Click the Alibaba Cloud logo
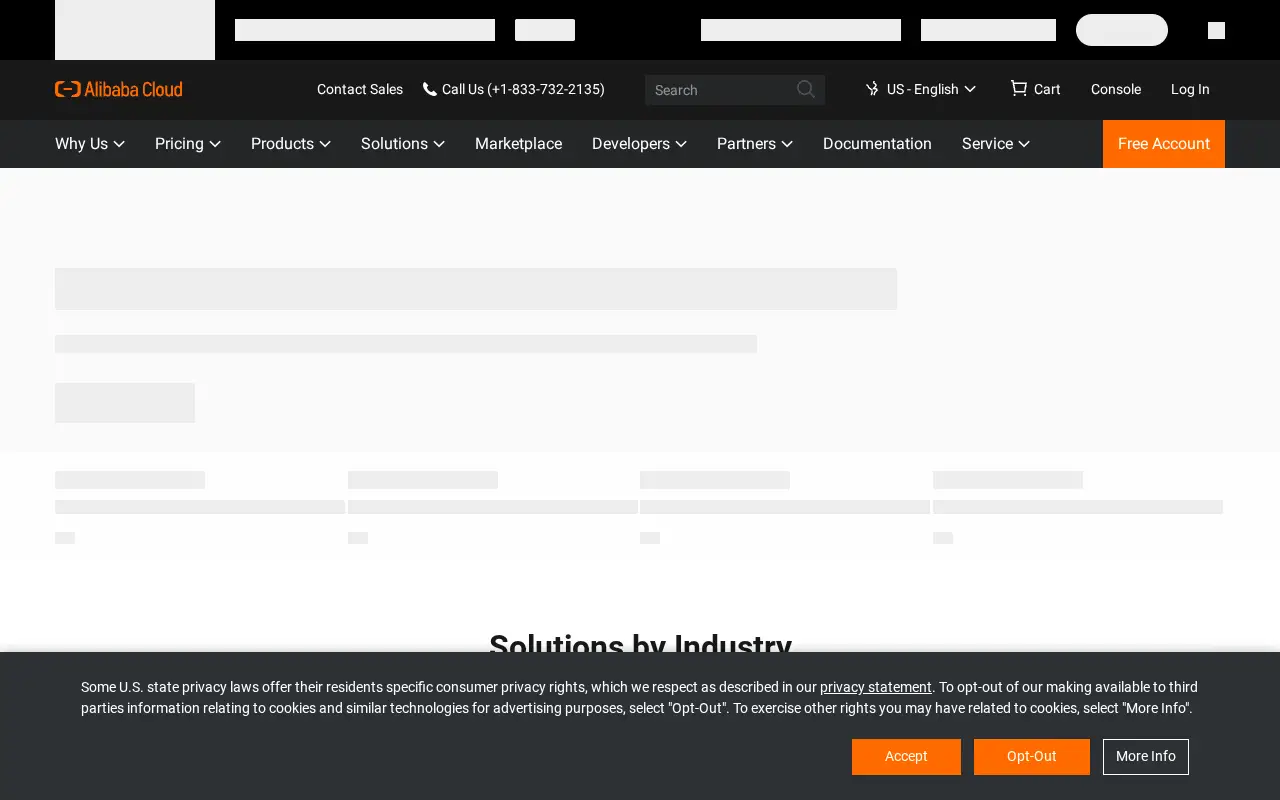1280x800 pixels. pyautogui.click(x=119, y=89)
